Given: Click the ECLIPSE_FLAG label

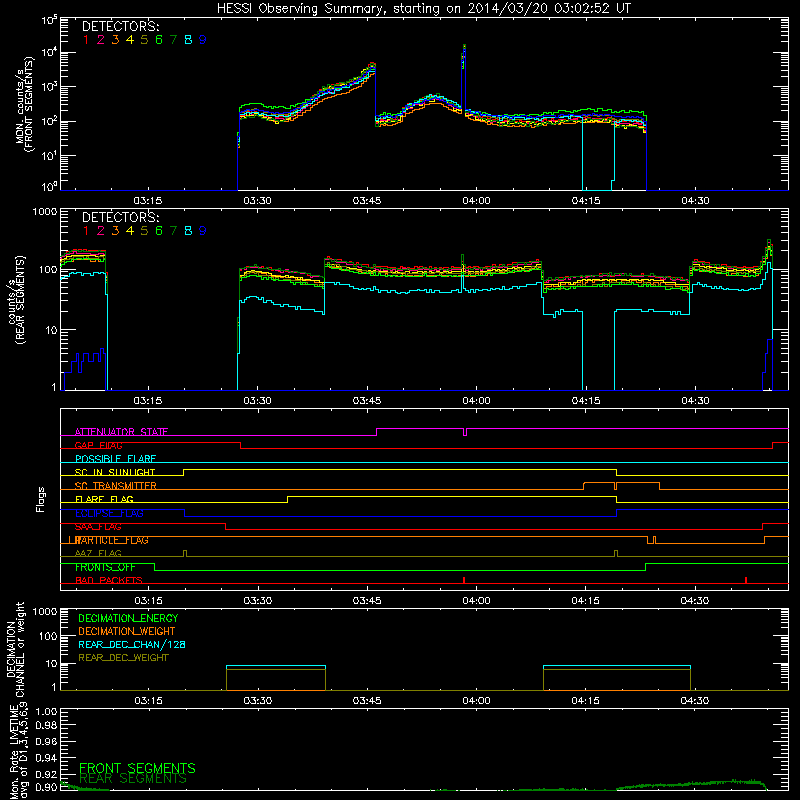Looking at the screenshot, I should (x=109, y=513).
